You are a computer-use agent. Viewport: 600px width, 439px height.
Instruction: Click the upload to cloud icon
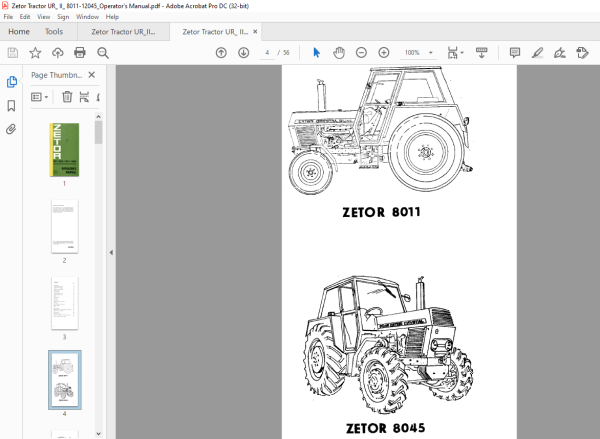pyautogui.click(x=58, y=52)
